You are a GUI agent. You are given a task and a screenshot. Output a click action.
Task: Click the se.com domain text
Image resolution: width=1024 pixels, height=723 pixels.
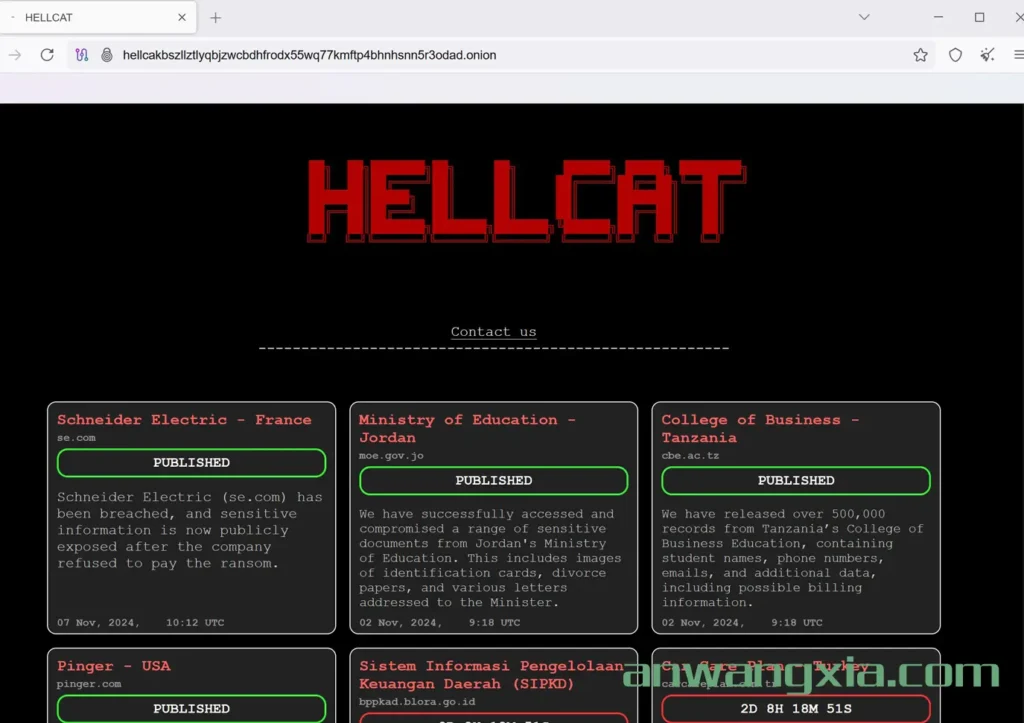(76, 438)
